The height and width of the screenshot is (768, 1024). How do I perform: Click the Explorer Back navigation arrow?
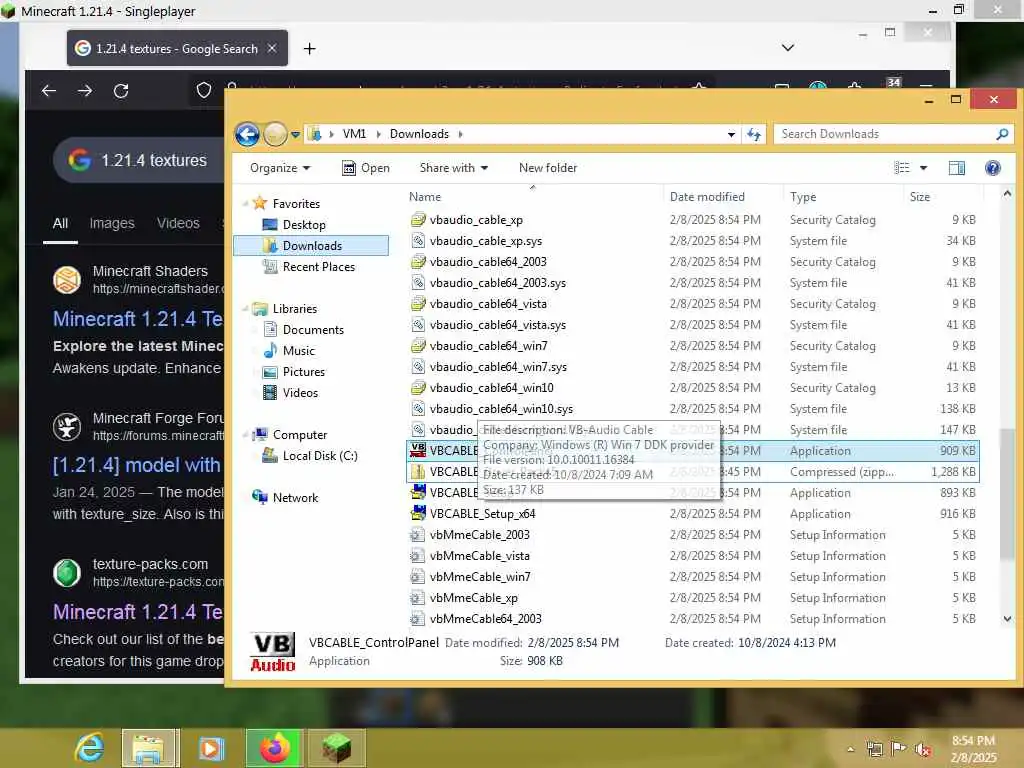(x=247, y=135)
